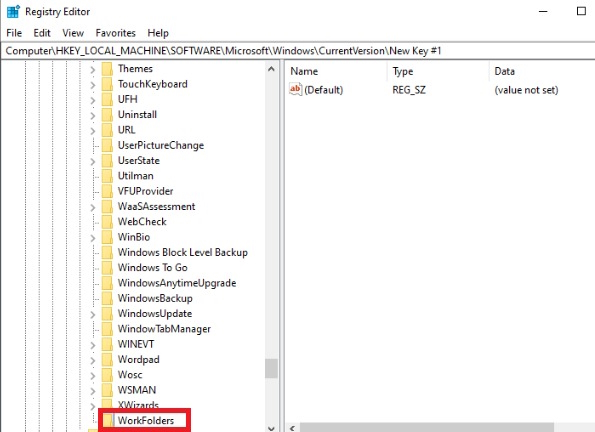Click the WINEVT folder icon

tap(107, 344)
